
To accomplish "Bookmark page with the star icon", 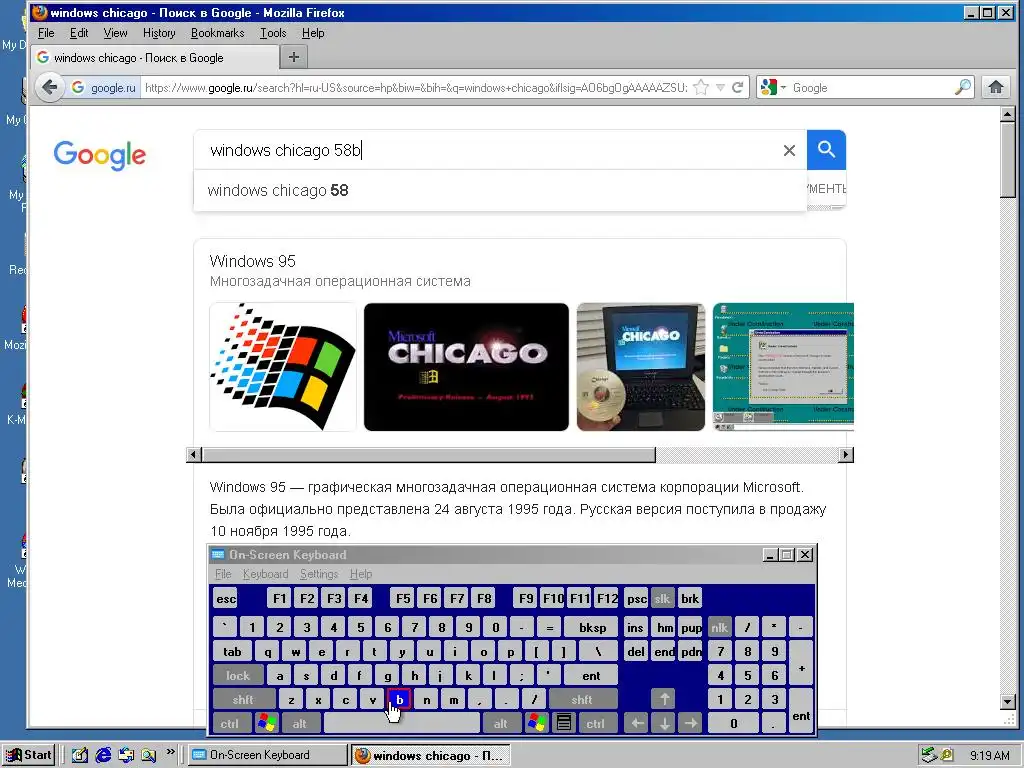I will click(x=701, y=88).
